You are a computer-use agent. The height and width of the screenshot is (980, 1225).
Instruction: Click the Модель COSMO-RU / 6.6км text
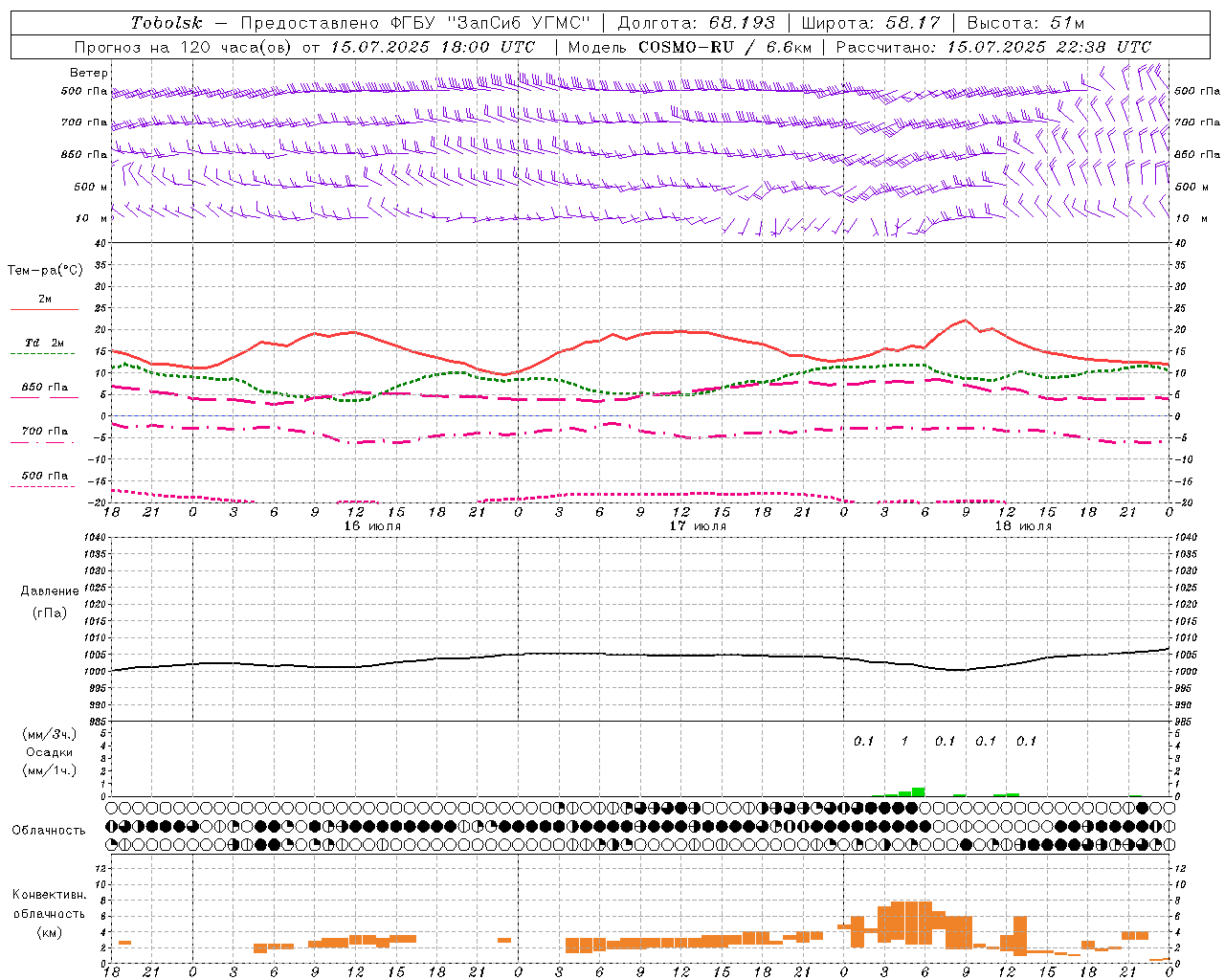tap(689, 47)
